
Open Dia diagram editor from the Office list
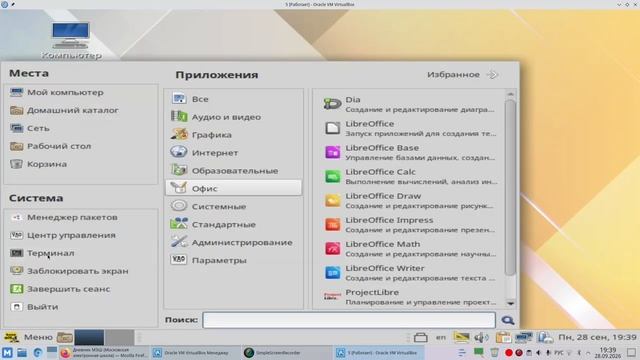click(410, 104)
